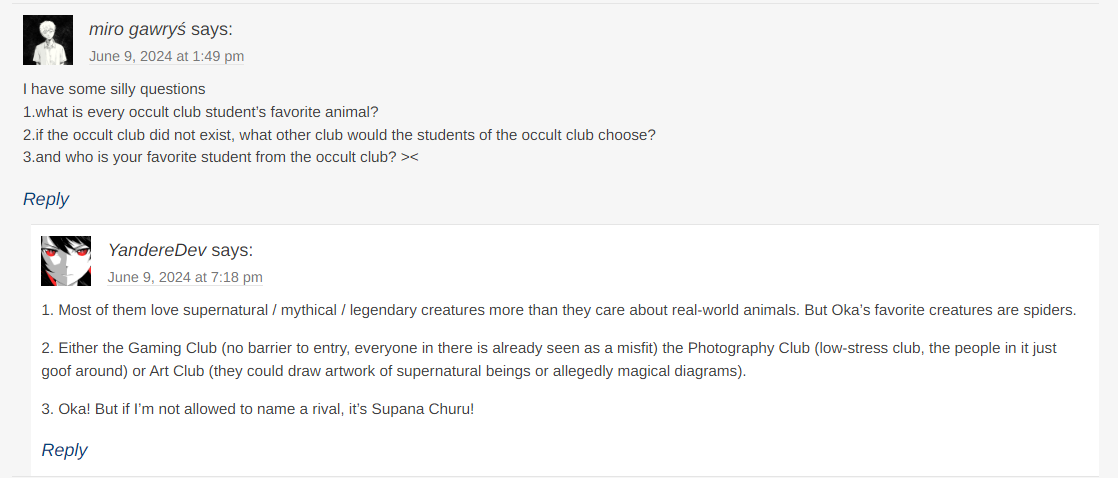Click the question about choosing another club
Image resolution: width=1118 pixels, height=478 pixels.
[x=339, y=135]
